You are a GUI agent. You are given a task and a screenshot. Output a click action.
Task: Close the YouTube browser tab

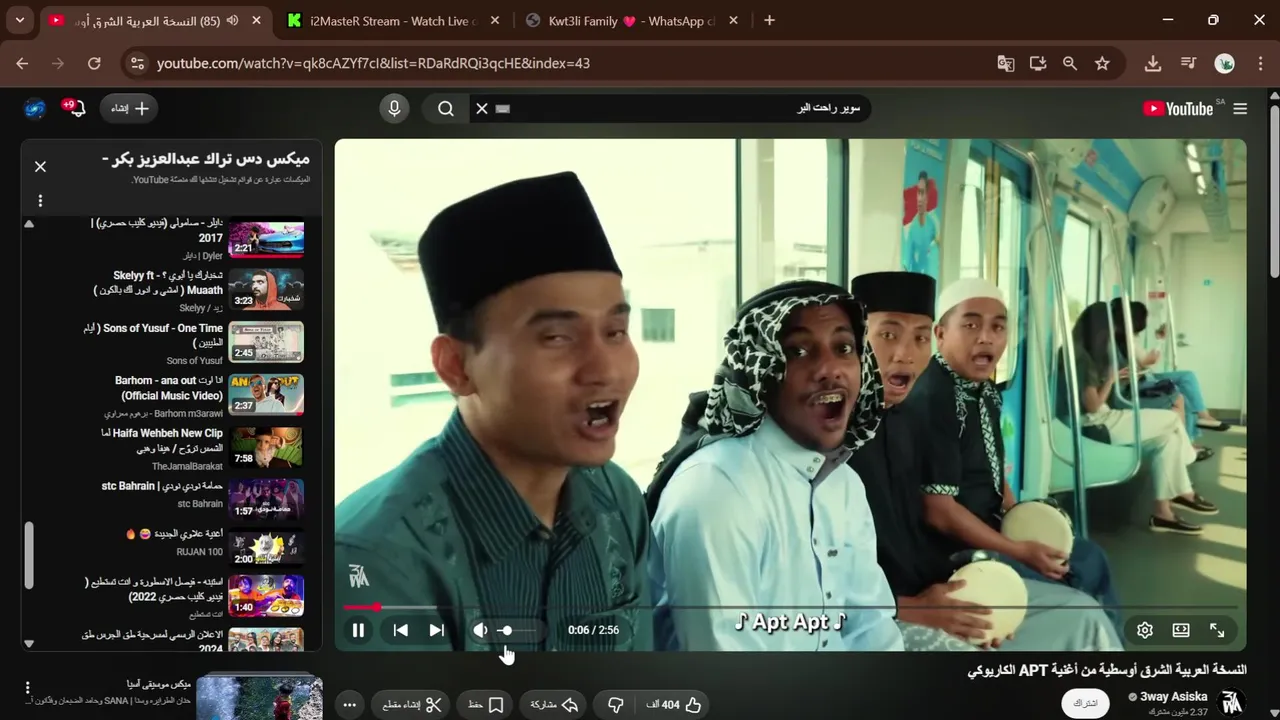pyautogui.click(x=257, y=20)
